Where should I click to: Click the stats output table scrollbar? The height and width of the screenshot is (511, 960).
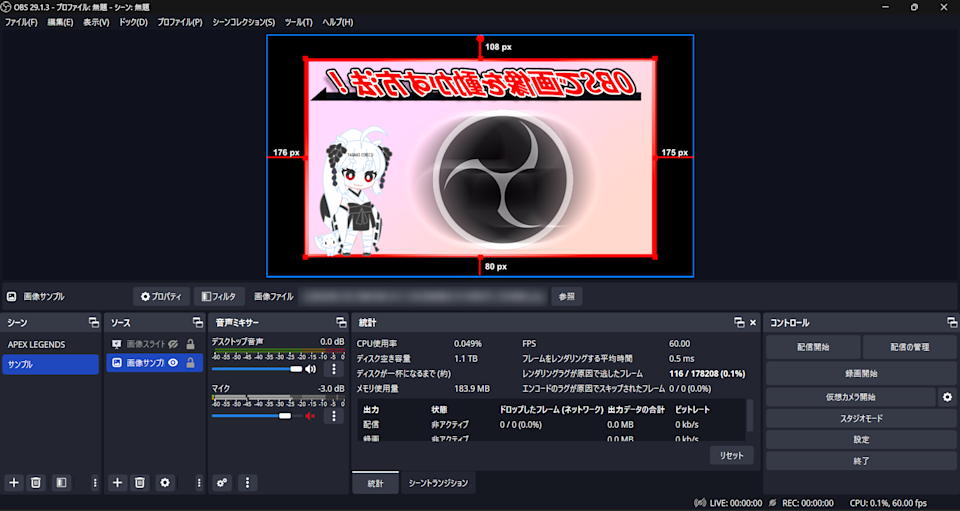point(749,416)
